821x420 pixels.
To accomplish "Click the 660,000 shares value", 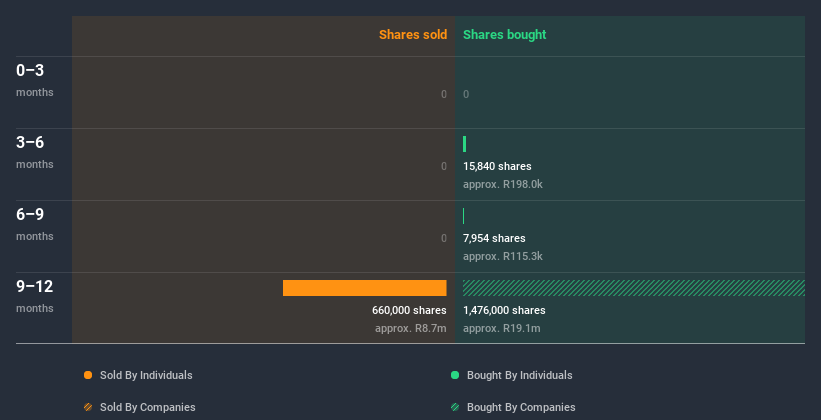I will click(x=409, y=311).
